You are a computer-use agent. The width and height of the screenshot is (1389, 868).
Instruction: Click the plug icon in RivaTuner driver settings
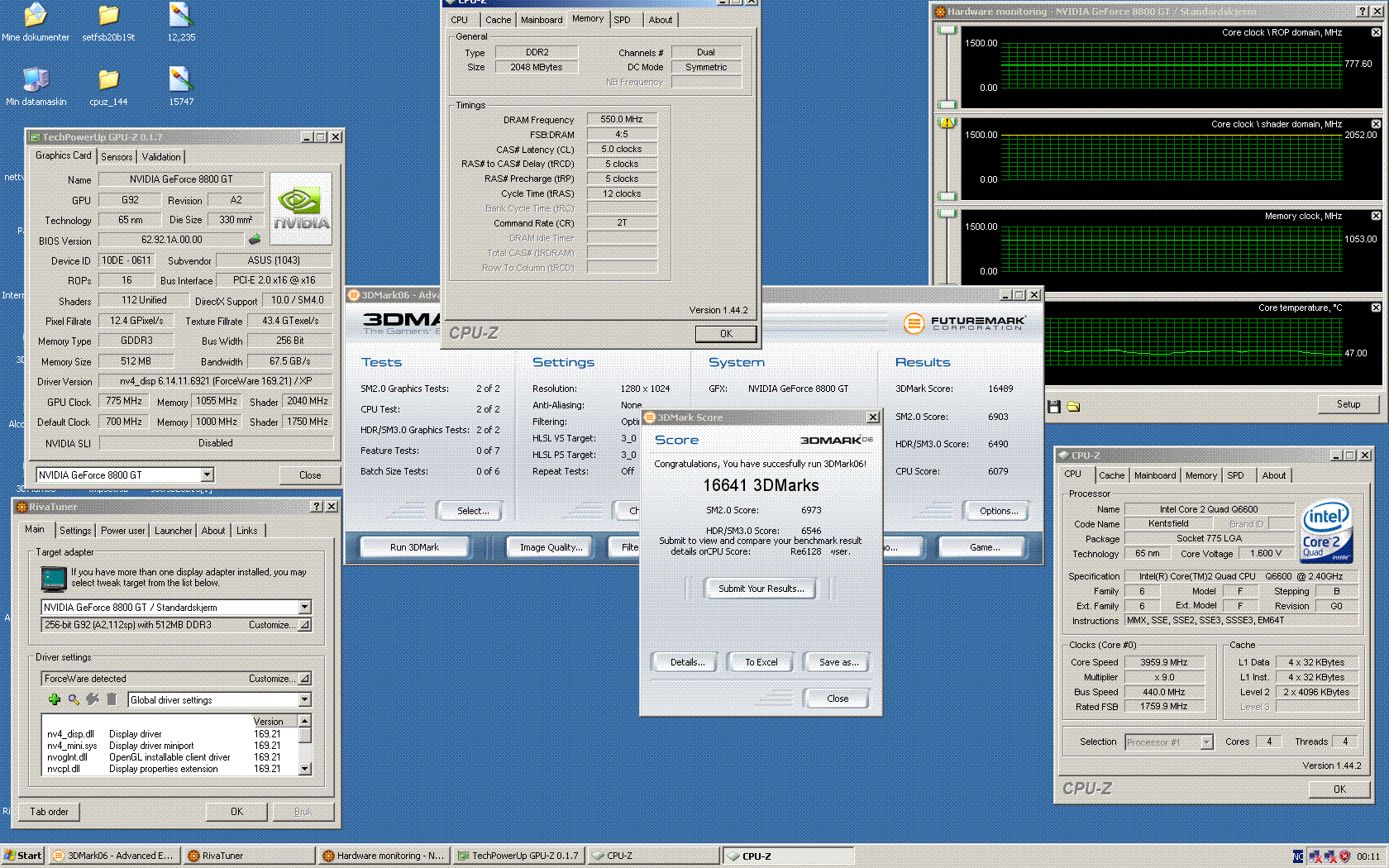(x=93, y=699)
